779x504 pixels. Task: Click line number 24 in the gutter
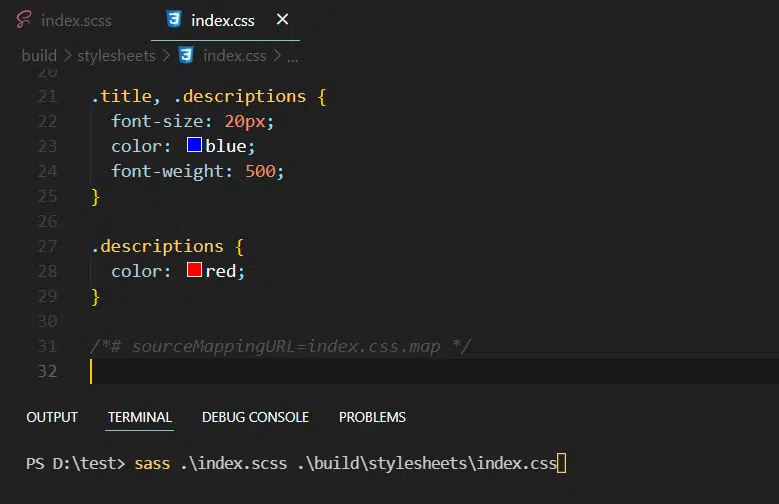(x=47, y=171)
